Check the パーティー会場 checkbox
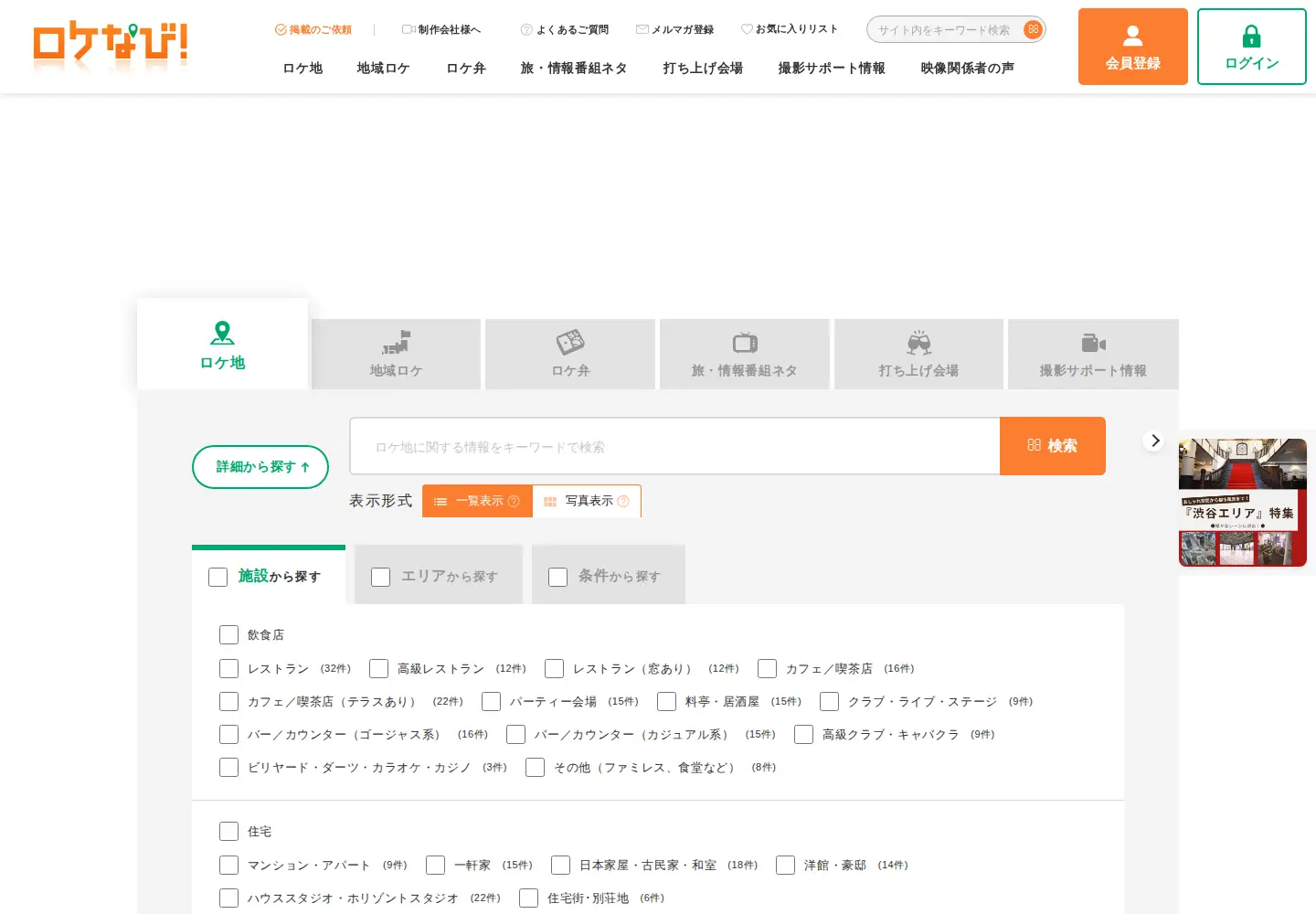The height and width of the screenshot is (914, 1316). click(491, 702)
